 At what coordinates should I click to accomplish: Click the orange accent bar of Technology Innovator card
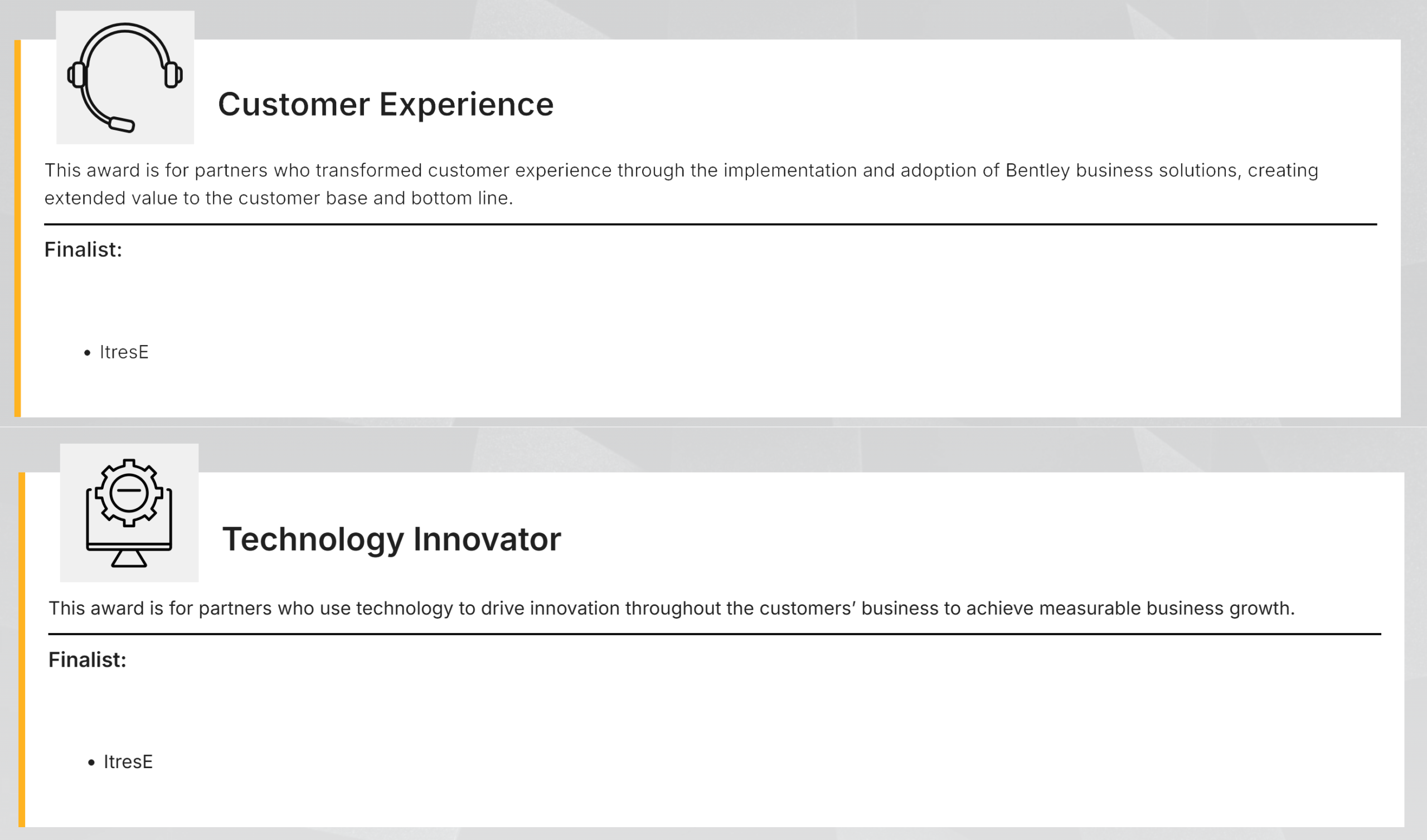[x=22, y=650]
